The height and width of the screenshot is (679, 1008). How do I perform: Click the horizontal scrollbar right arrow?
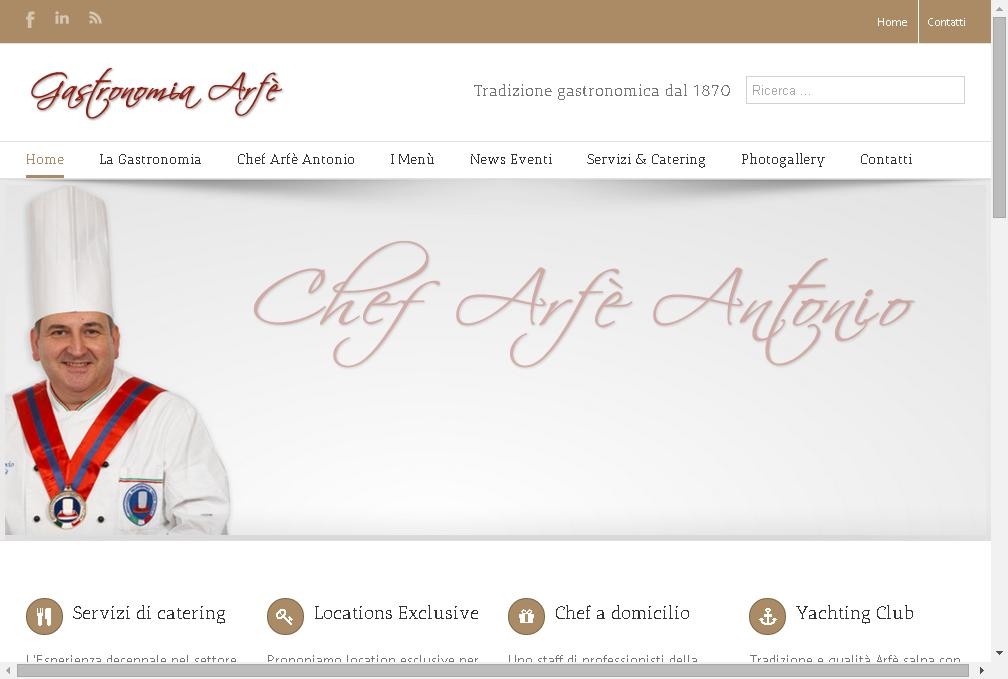[981, 671]
